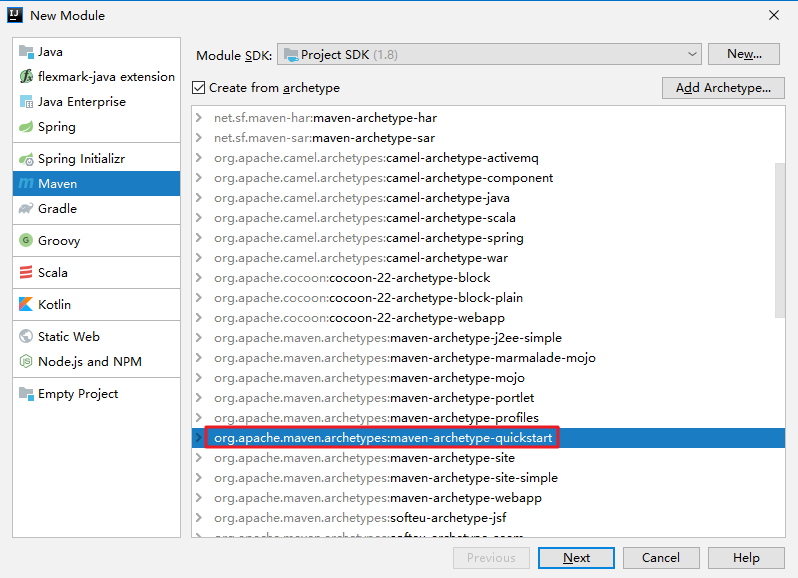
Task: Expand the camel-archetype-java node
Action: click(199, 198)
